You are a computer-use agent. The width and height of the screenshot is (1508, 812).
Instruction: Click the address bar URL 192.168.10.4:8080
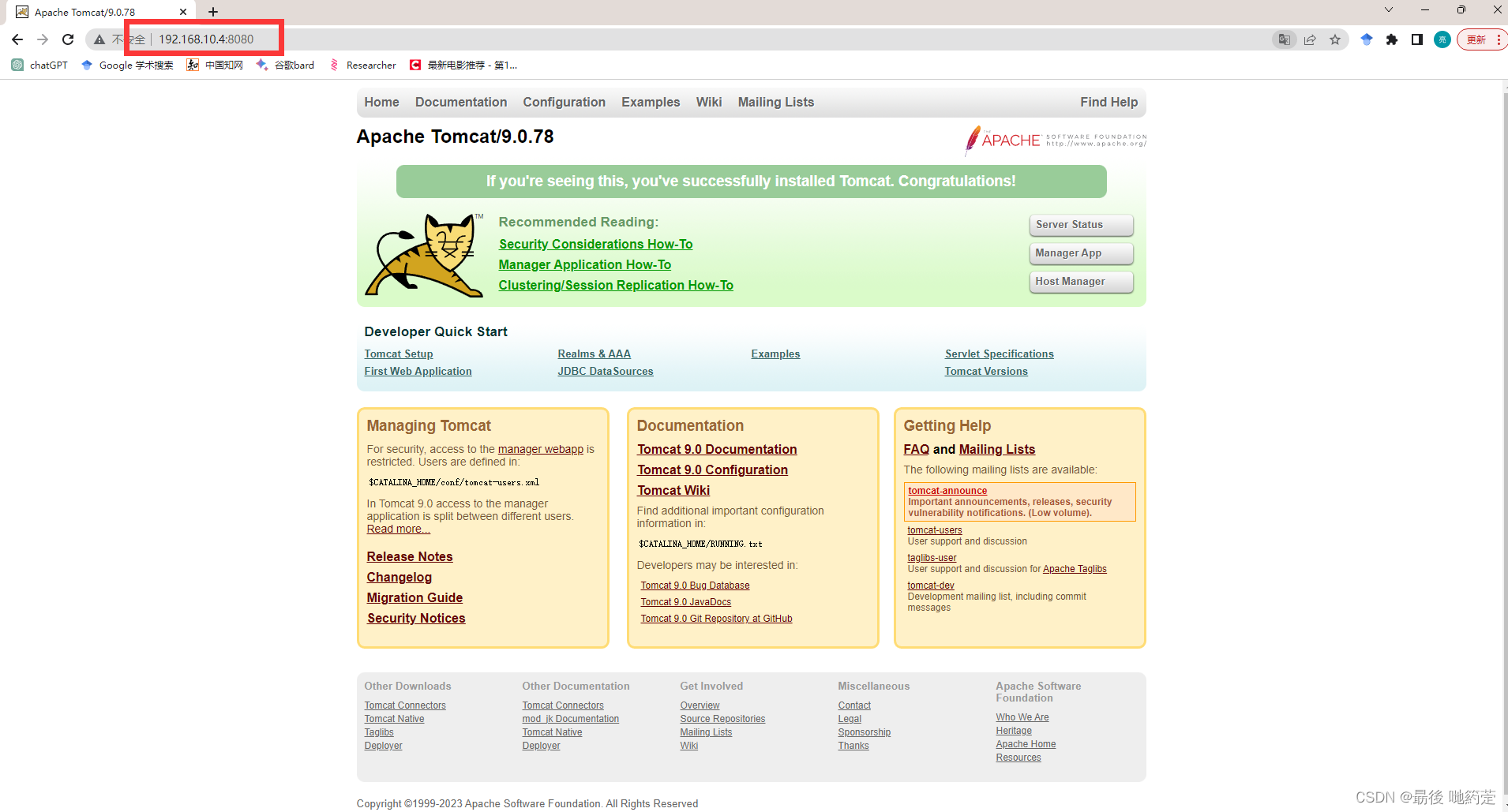coord(206,39)
